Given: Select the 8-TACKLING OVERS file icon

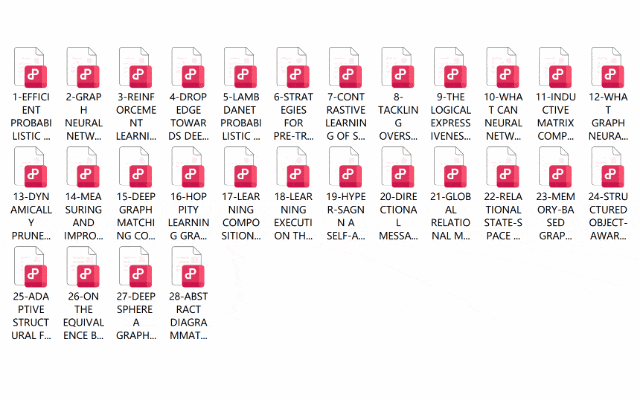Looking at the screenshot, I should coord(398,67).
